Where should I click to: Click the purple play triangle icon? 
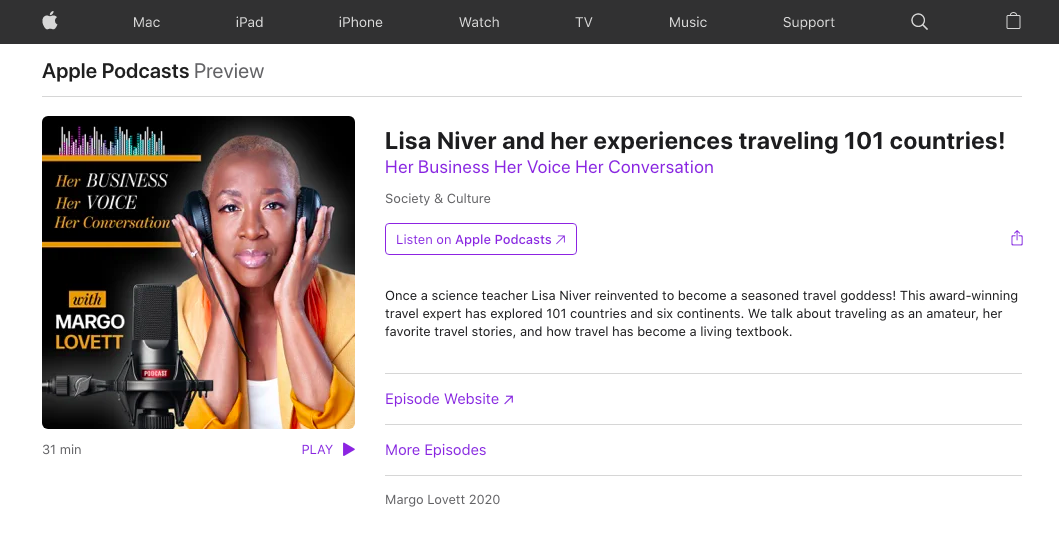[348, 449]
